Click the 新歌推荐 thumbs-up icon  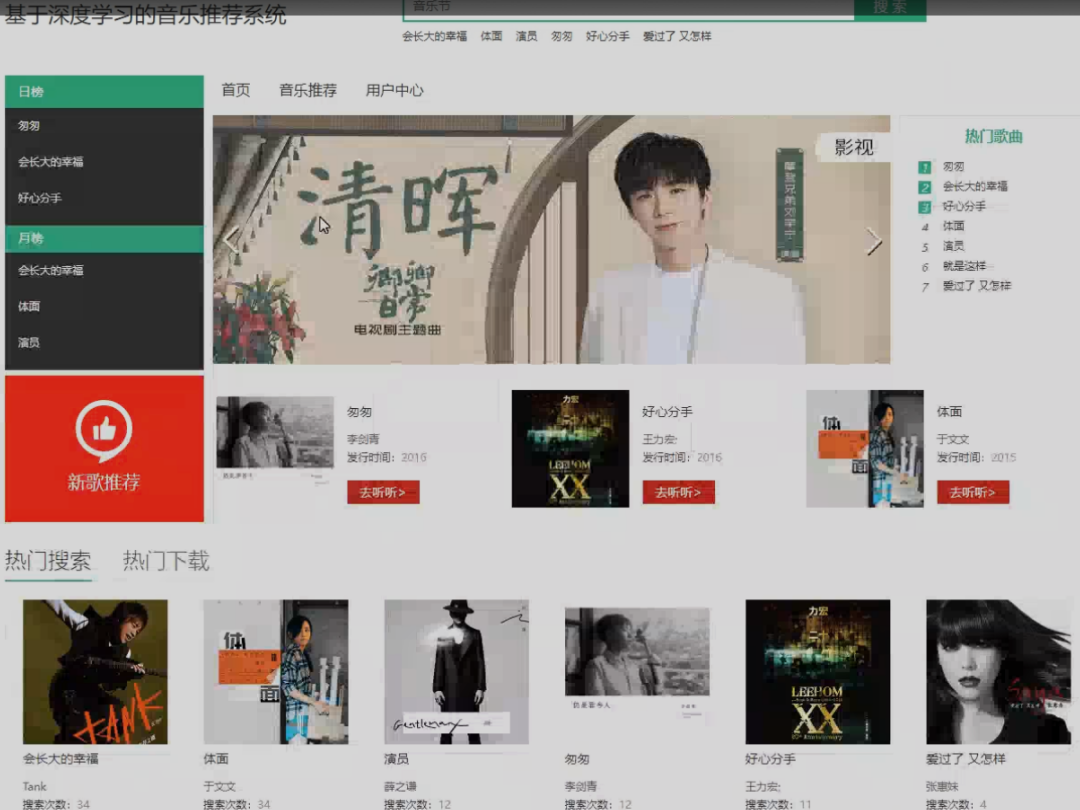104,430
